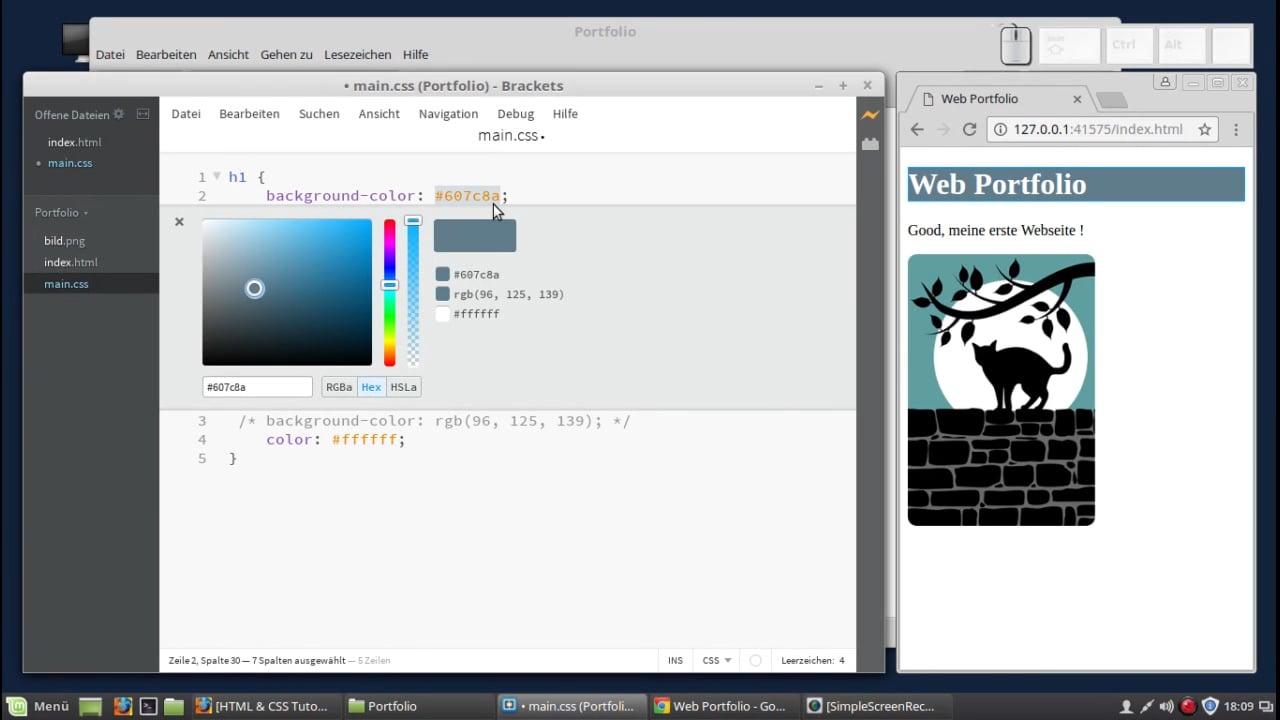This screenshot has height=720, width=1280.
Task: Open Suchen menu in Brackets
Action: 319,114
